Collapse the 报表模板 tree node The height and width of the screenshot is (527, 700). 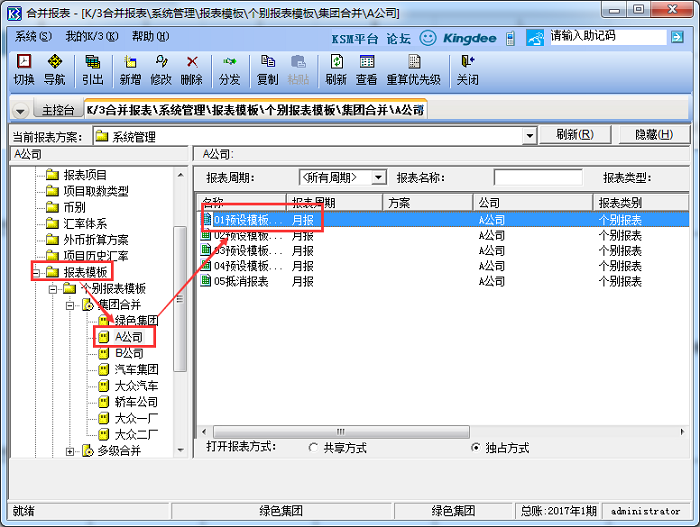pyautogui.click(x=36, y=272)
